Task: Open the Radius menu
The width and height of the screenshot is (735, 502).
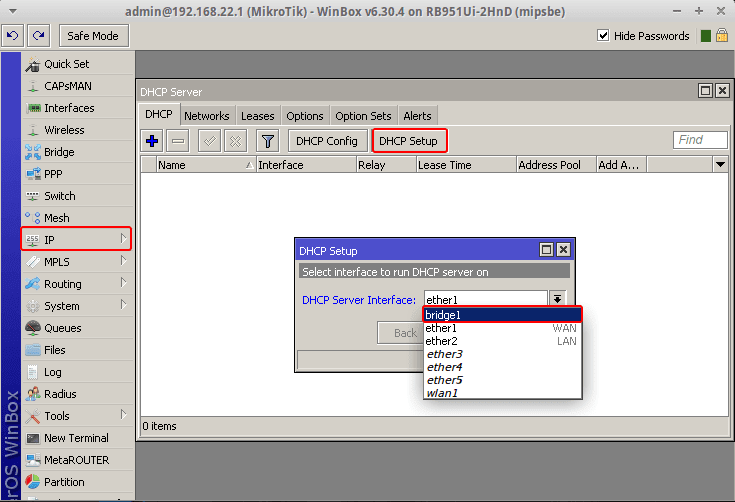Action: pyautogui.click(x=77, y=394)
